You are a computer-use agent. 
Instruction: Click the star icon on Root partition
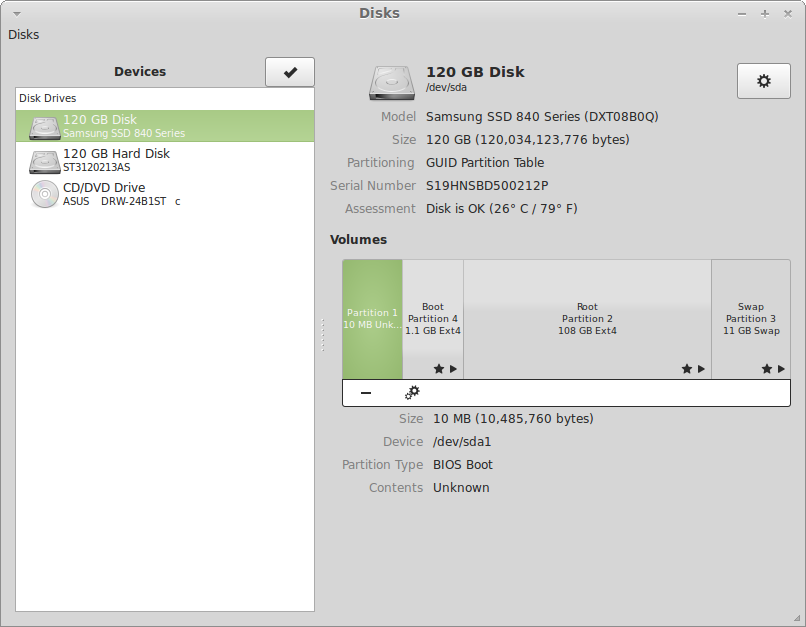pyautogui.click(x=687, y=368)
